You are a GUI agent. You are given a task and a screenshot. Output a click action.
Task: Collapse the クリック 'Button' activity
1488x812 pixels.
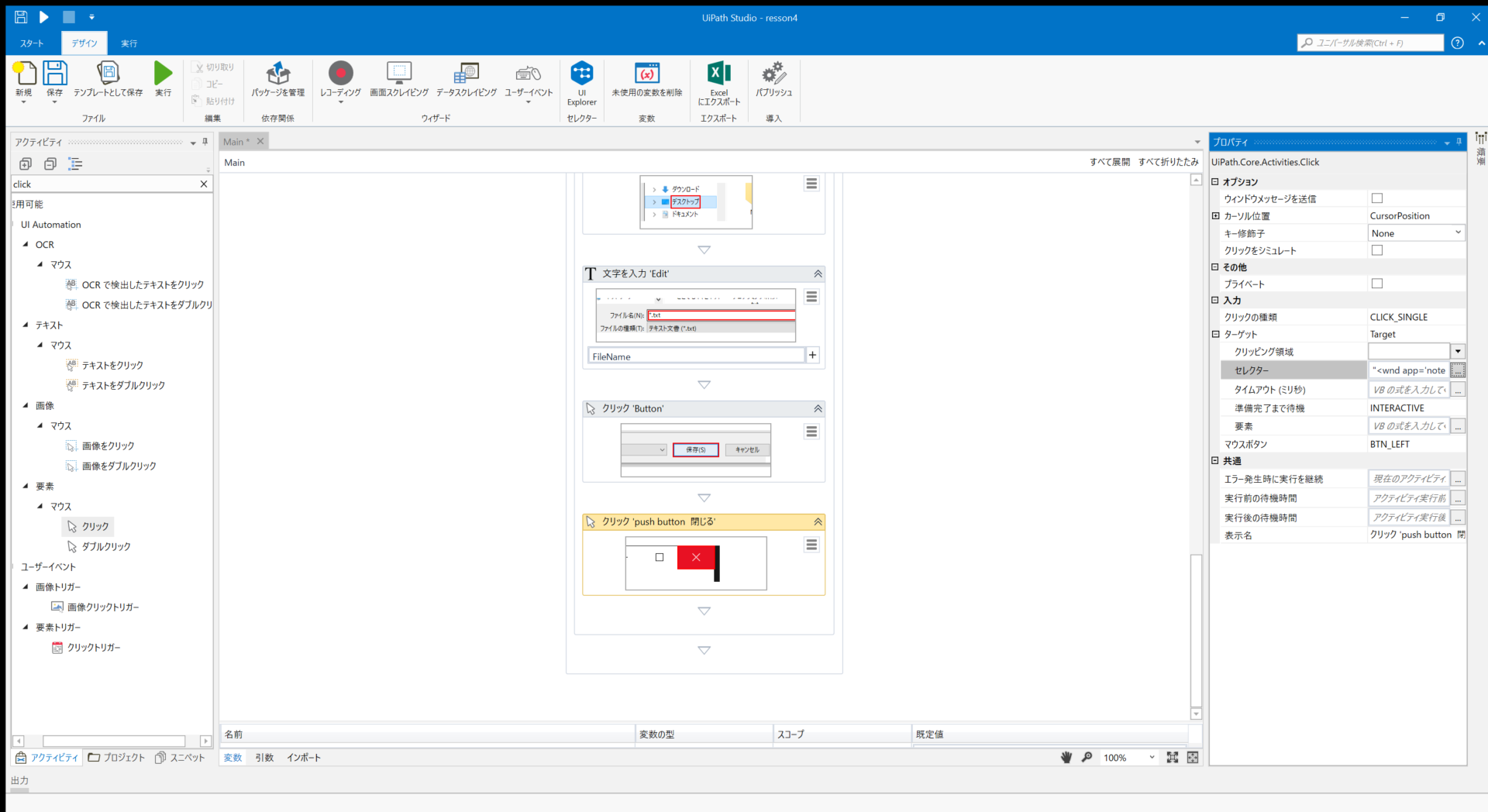pos(817,408)
